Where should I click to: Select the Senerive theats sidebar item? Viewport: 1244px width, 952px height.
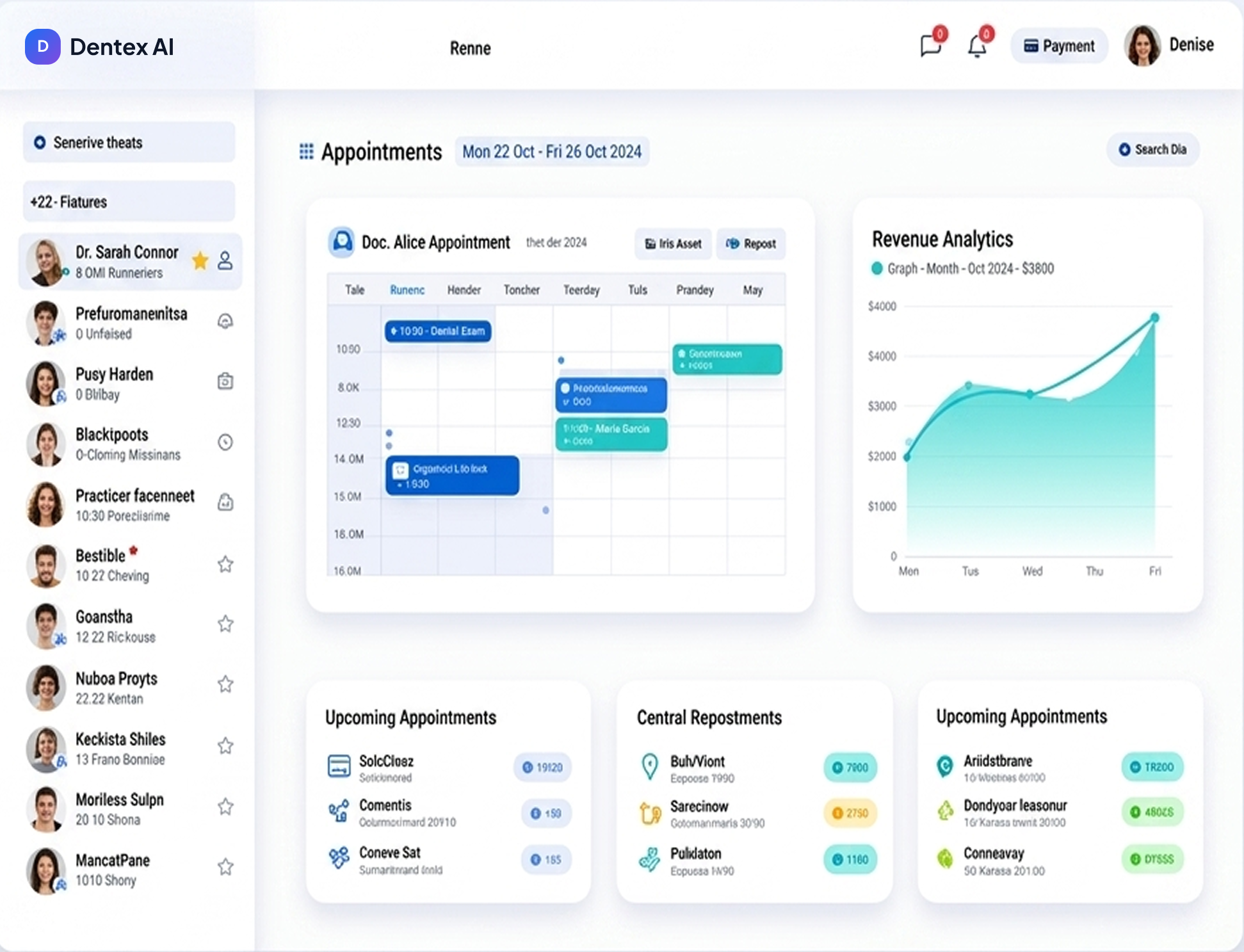pos(129,142)
